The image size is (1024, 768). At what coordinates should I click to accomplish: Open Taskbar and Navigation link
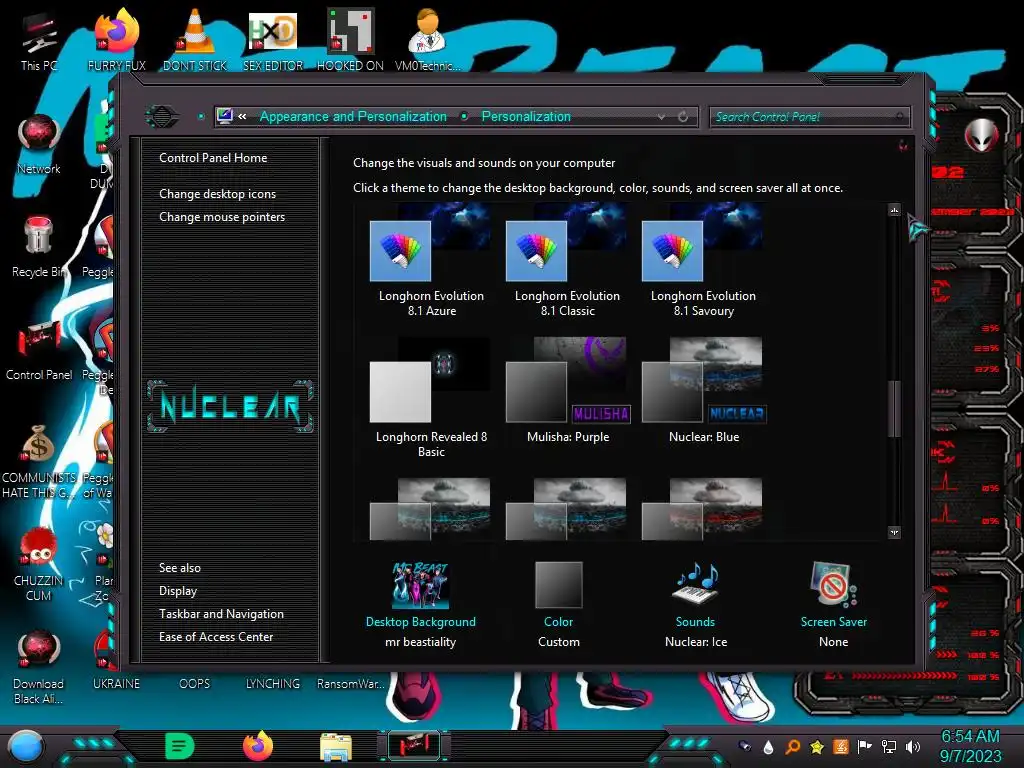point(221,614)
